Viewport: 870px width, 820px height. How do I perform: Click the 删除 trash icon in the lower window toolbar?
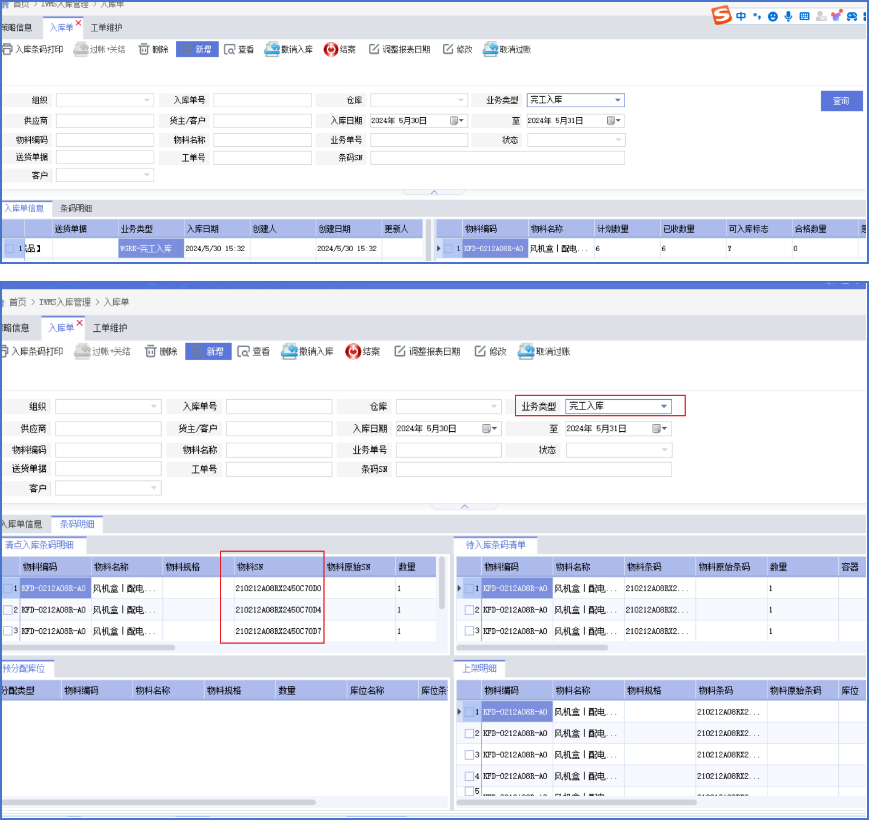(x=151, y=352)
